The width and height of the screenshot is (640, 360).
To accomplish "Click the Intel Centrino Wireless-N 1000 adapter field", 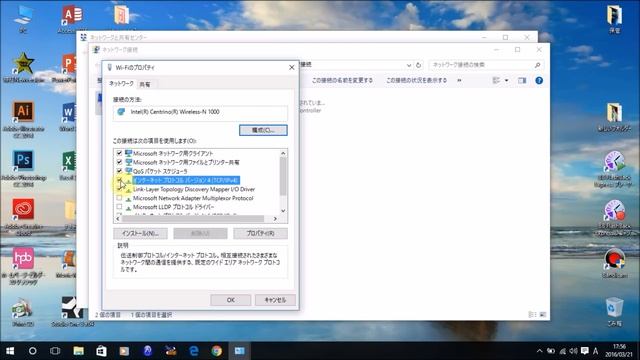I will pos(200,112).
